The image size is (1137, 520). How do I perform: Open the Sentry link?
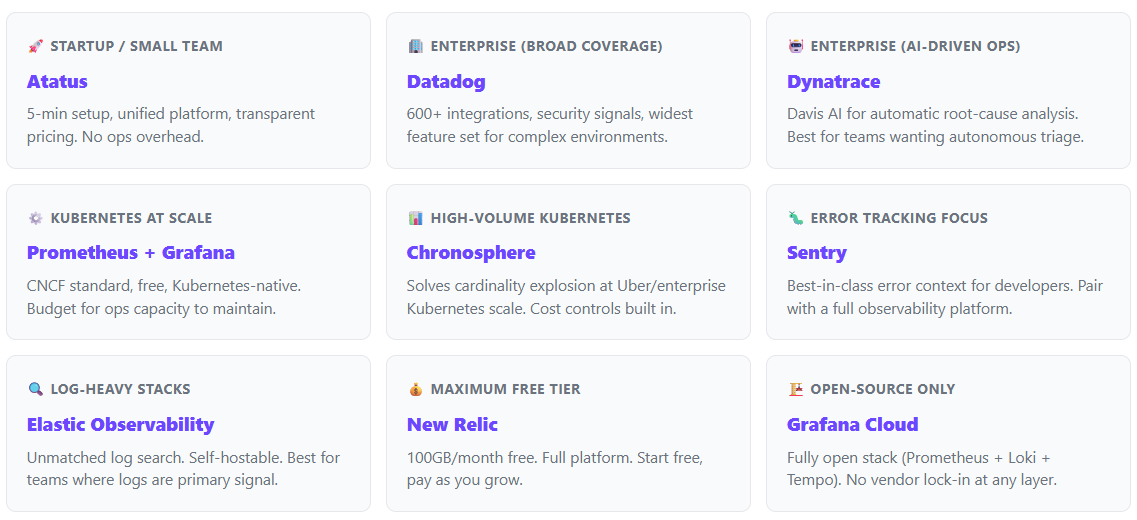(x=816, y=252)
